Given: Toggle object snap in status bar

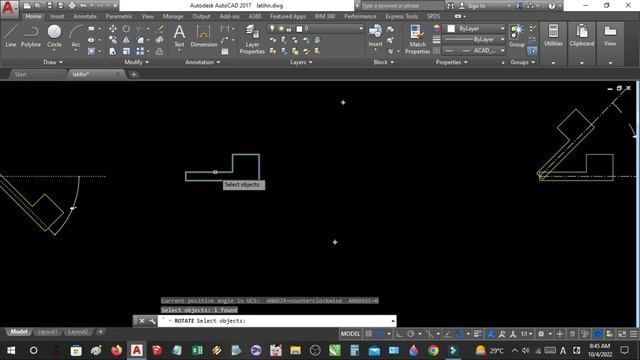Looking at the screenshot, I should [460, 334].
